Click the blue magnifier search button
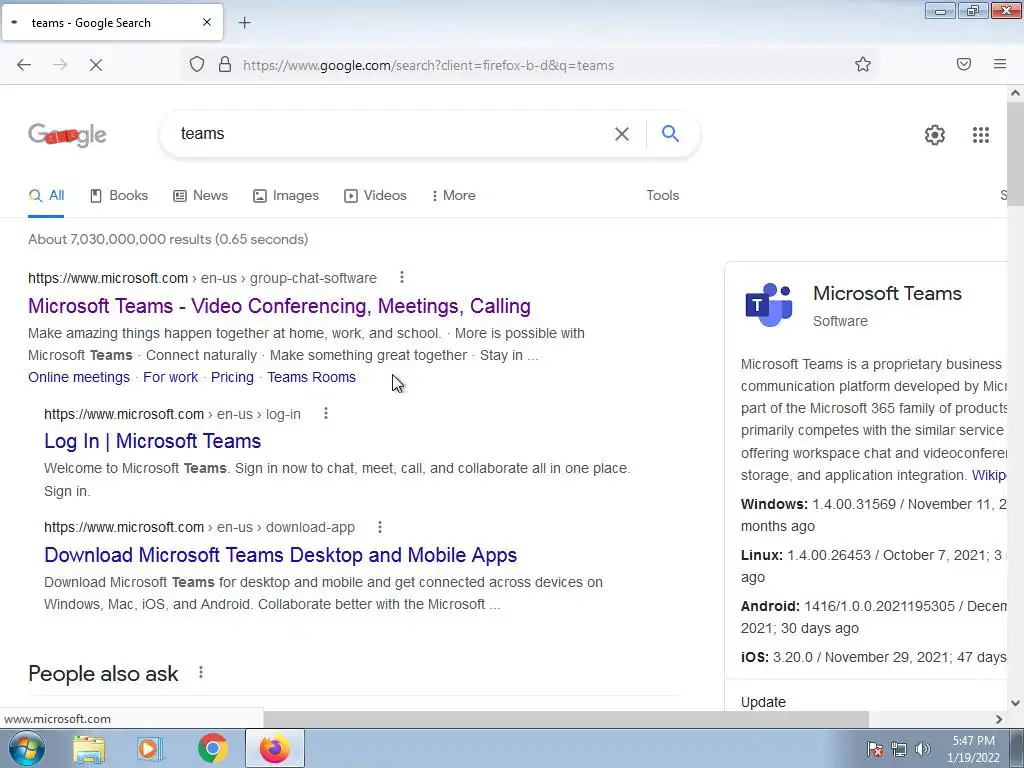Image resolution: width=1024 pixels, height=768 pixels. (x=670, y=133)
